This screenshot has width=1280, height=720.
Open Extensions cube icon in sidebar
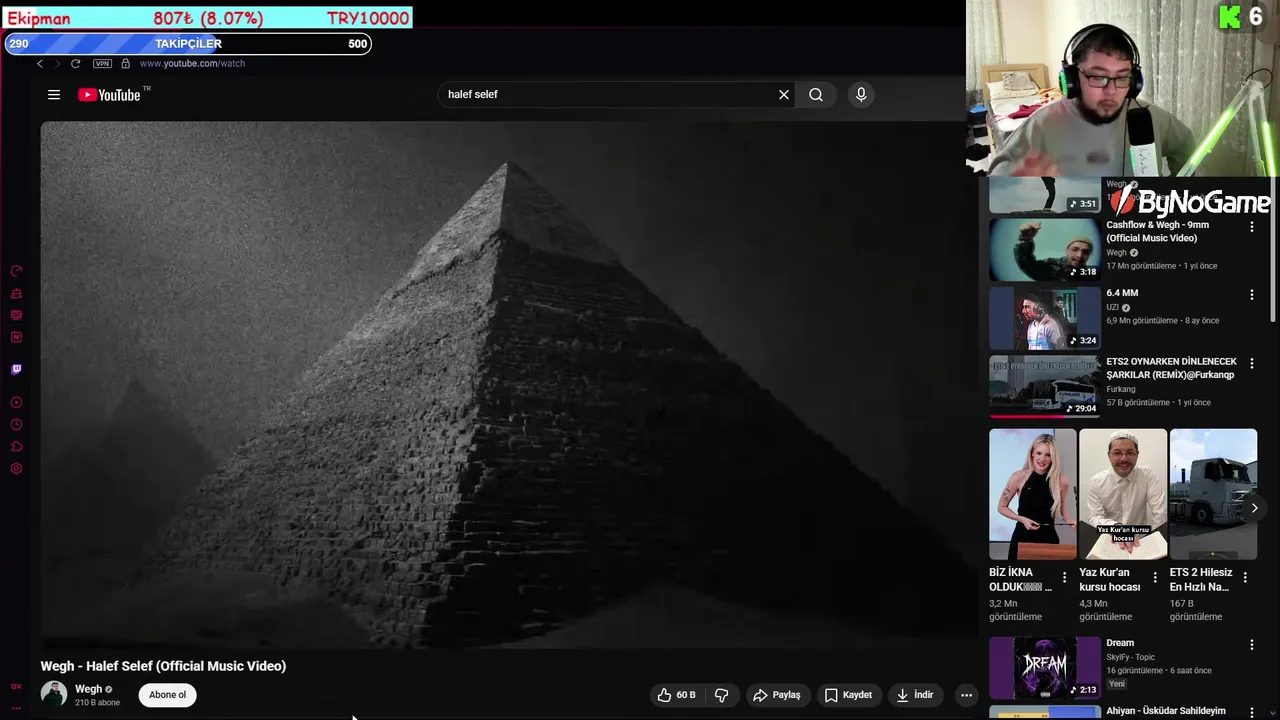point(16,446)
